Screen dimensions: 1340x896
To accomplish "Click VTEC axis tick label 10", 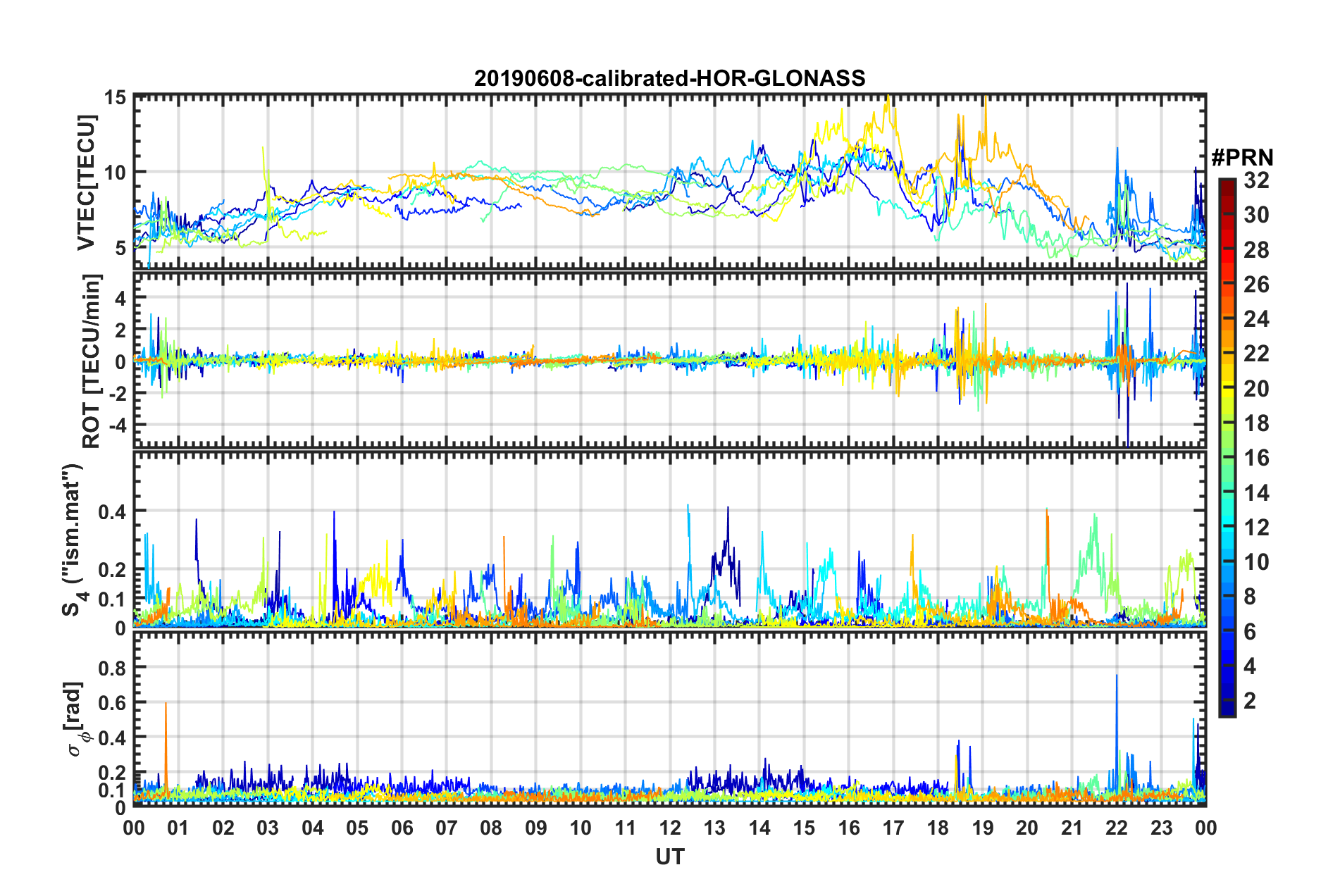I will point(116,173).
